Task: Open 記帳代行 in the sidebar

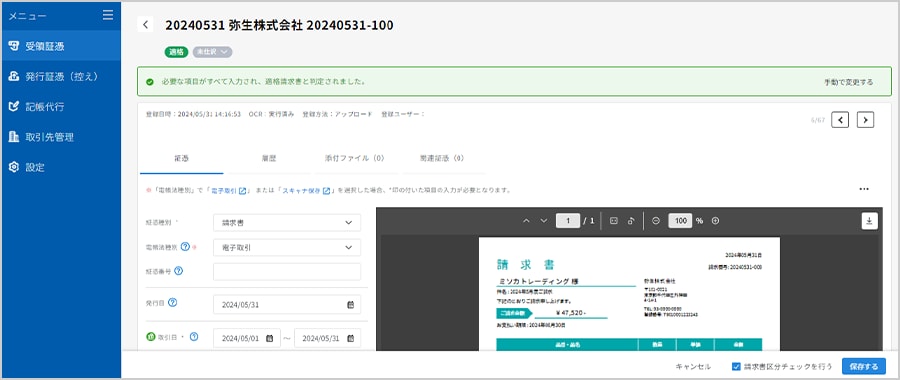Action: (x=60, y=107)
